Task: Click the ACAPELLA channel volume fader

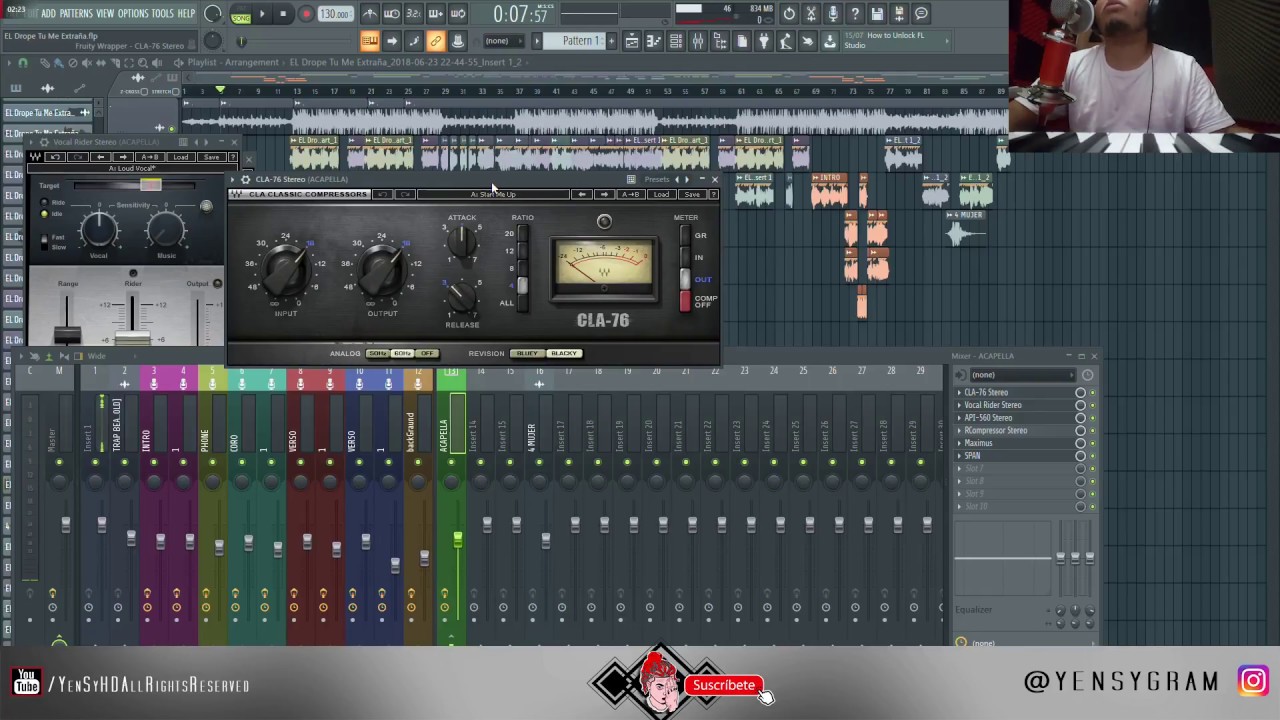Action: [458, 540]
